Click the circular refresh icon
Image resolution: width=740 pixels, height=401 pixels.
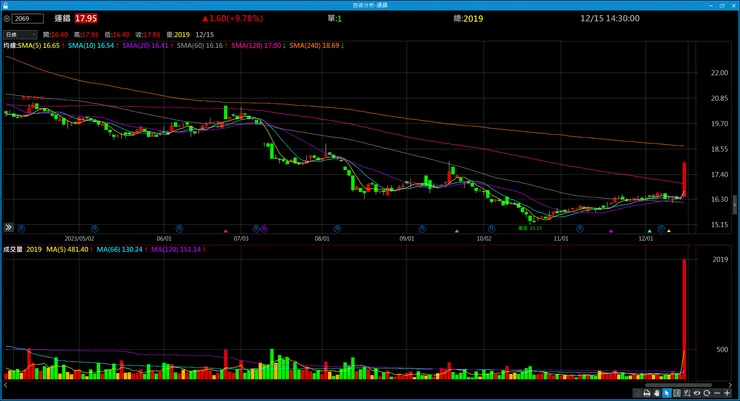click(706, 393)
